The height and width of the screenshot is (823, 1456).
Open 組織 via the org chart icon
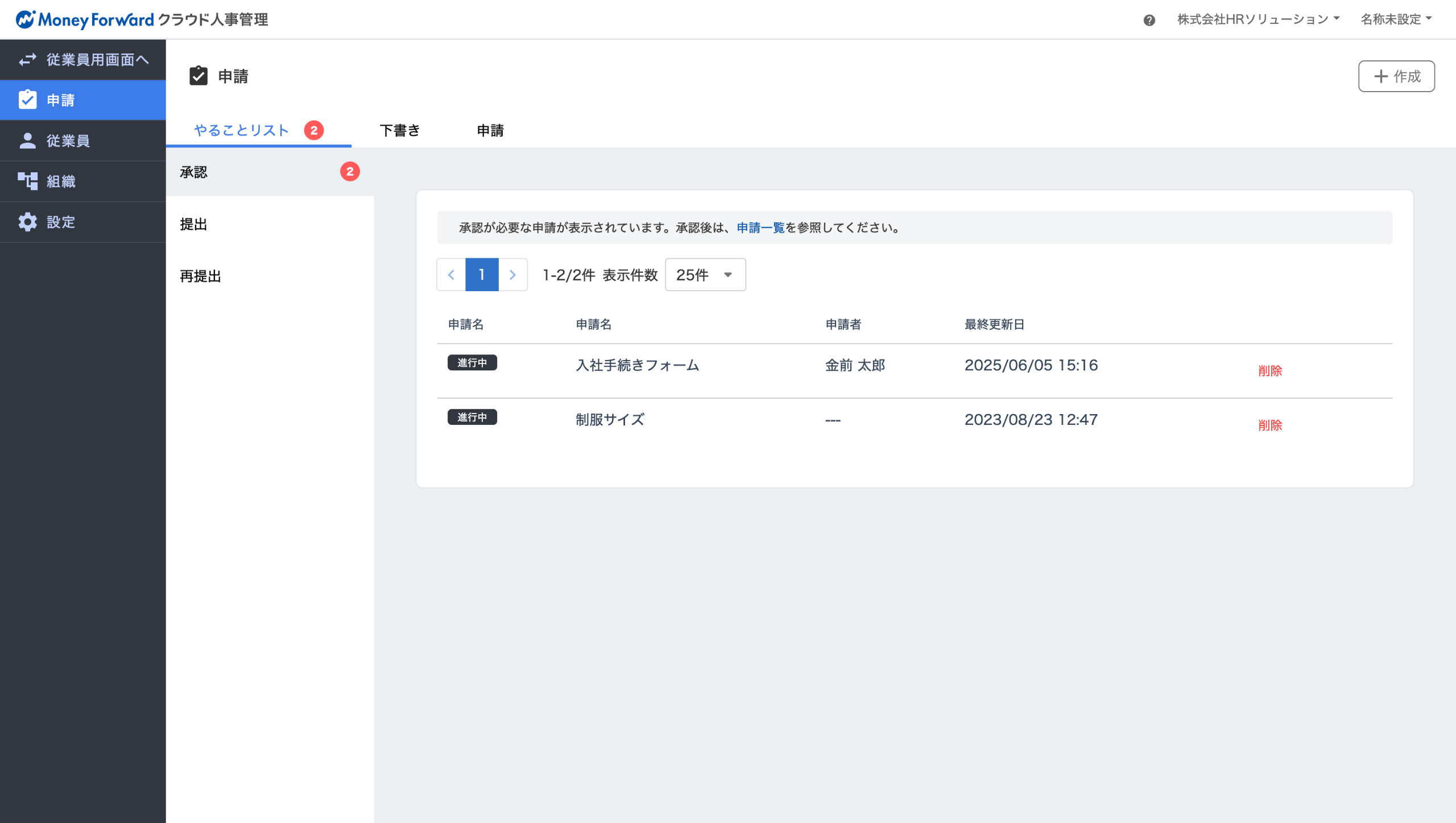coord(27,181)
